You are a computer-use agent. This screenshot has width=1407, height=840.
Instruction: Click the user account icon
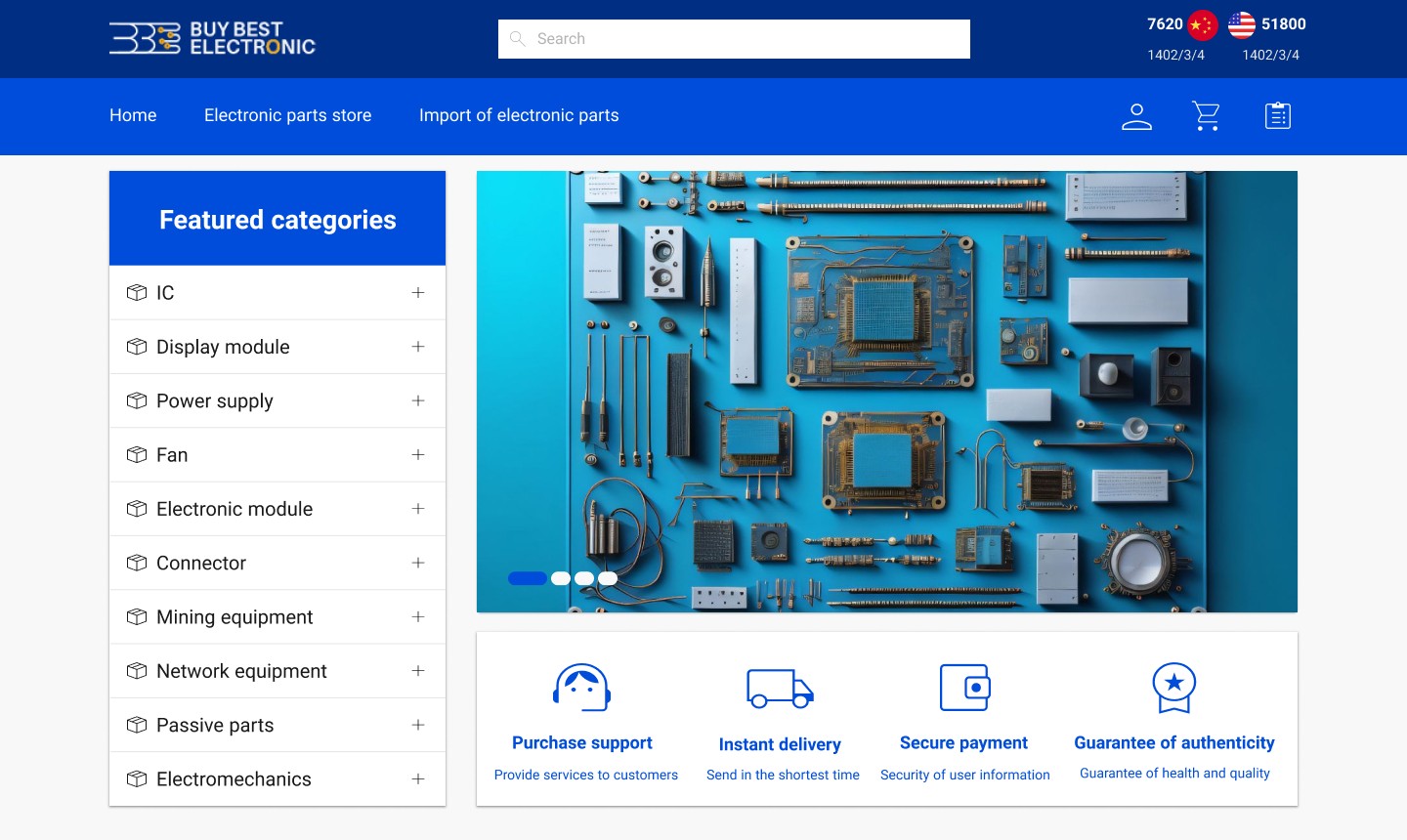pos(1136,115)
